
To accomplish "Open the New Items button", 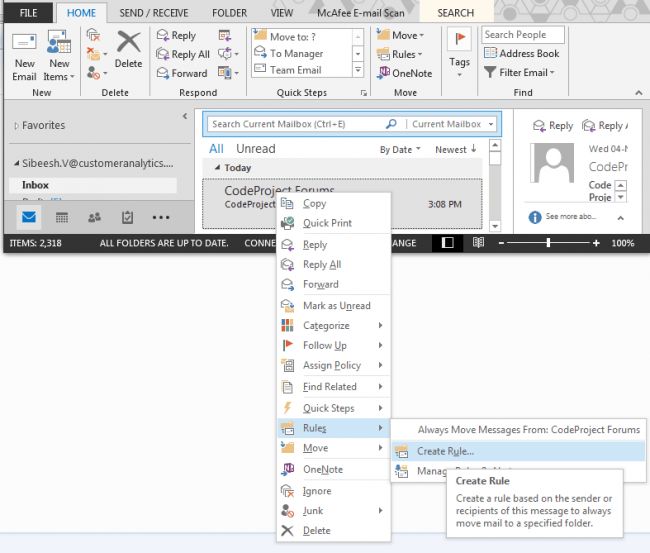I will tap(59, 55).
